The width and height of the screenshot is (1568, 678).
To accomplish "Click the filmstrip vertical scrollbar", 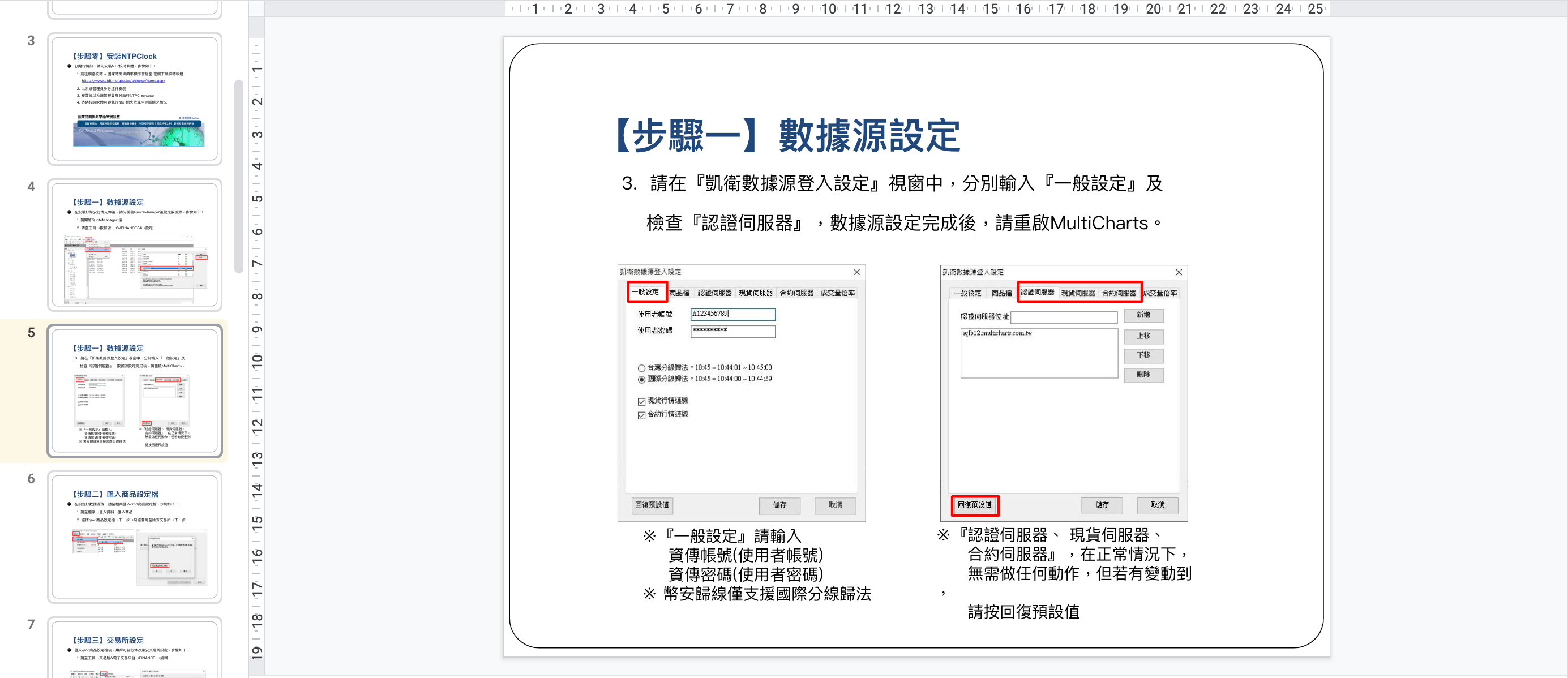I will coord(239,177).
